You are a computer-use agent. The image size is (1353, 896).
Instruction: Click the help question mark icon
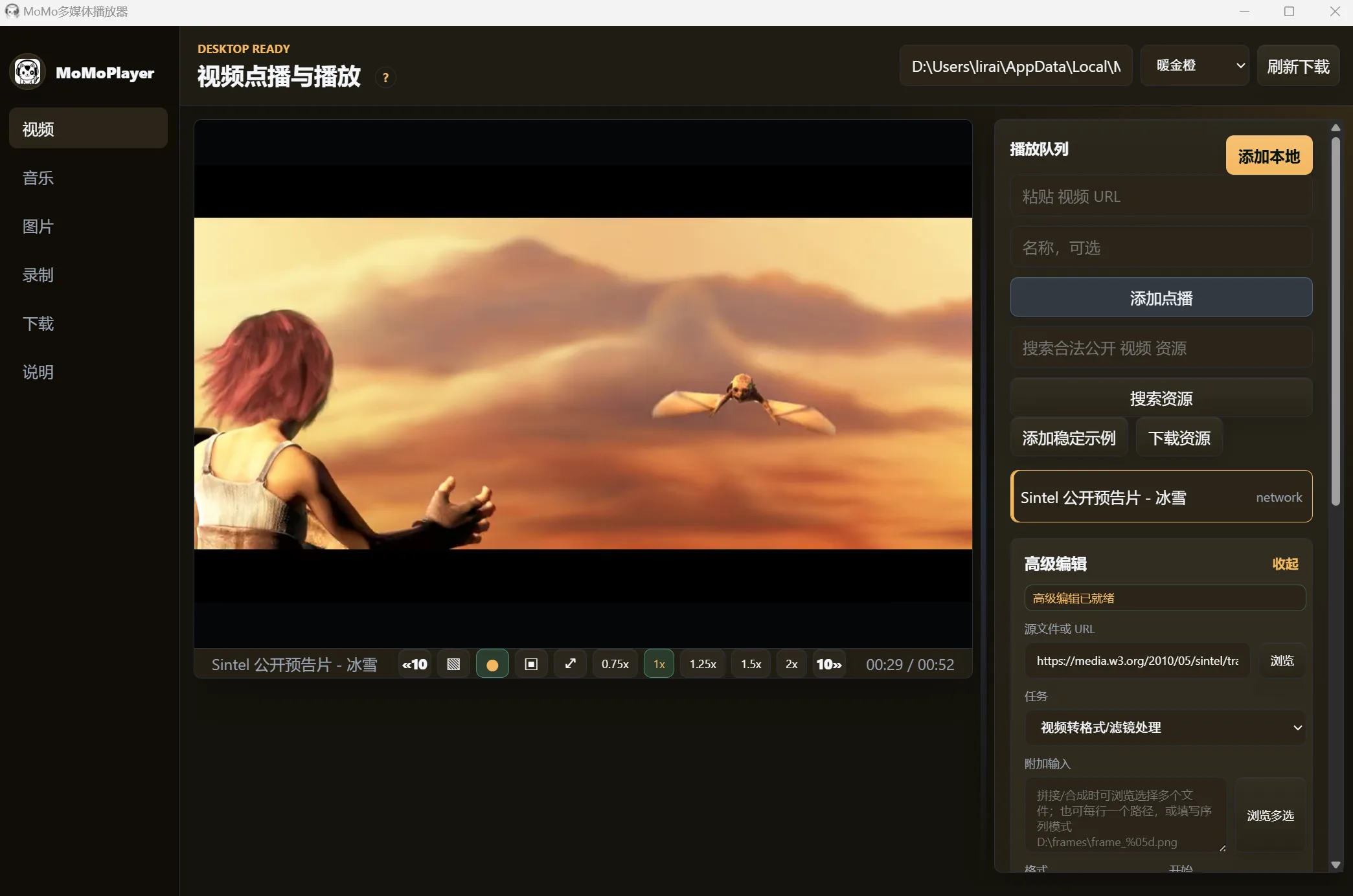[x=385, y=78]
